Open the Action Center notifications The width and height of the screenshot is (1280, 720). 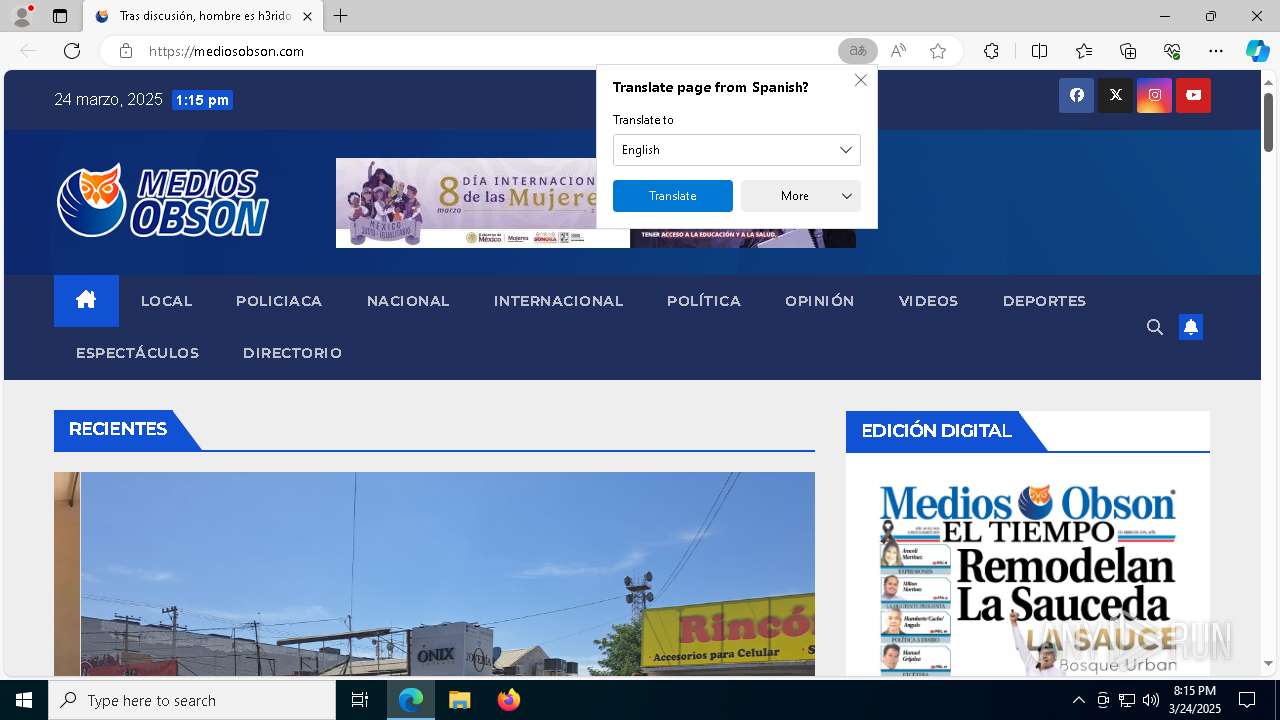(x=1247, y=700)
